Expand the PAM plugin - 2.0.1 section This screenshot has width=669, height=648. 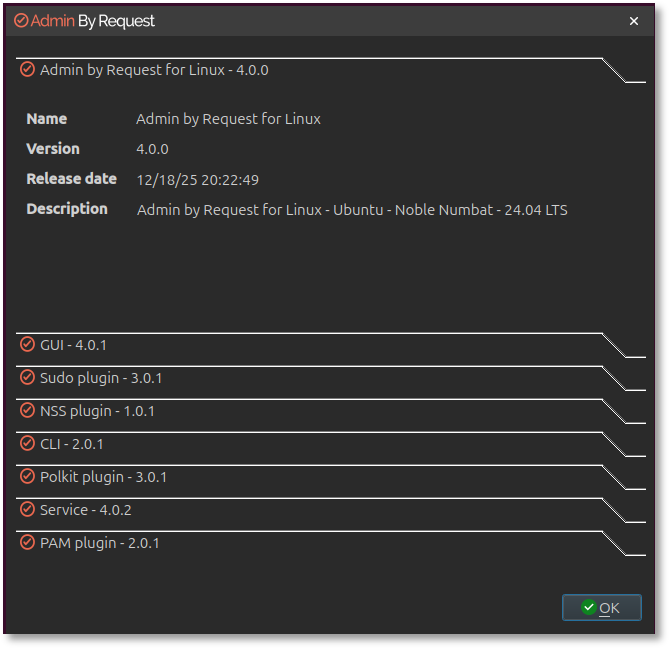100,543
